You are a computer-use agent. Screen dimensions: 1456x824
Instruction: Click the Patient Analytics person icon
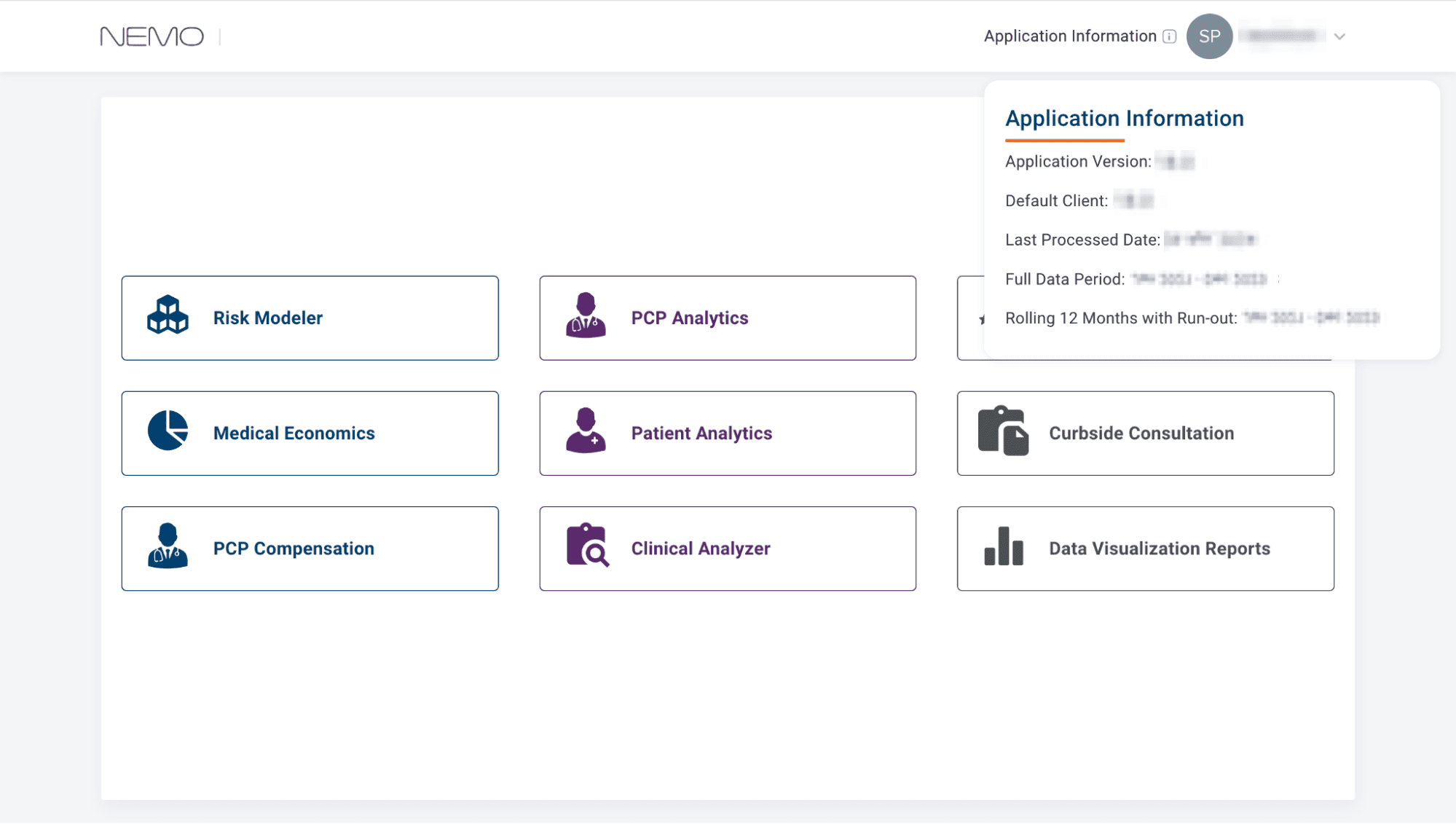586,431
